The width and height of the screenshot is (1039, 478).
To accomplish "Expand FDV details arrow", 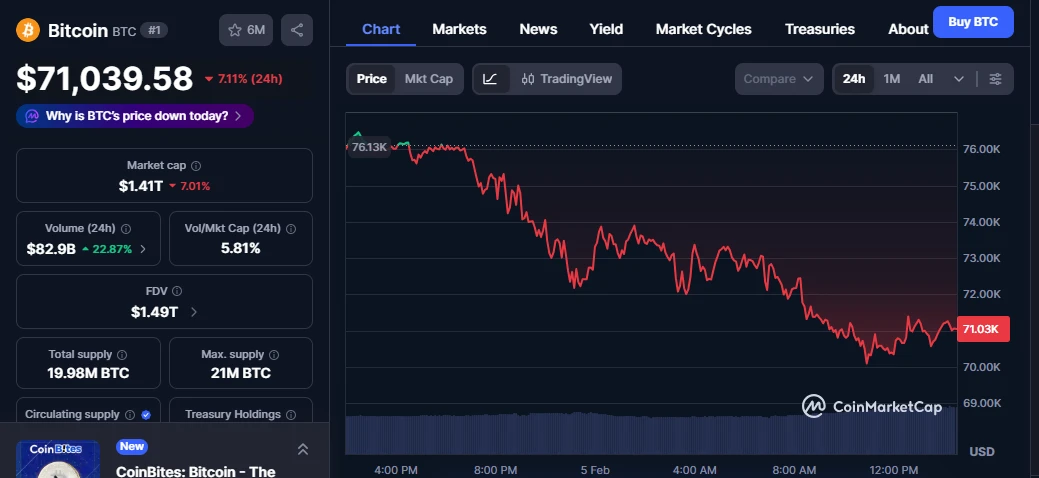I will coord(193,312).
